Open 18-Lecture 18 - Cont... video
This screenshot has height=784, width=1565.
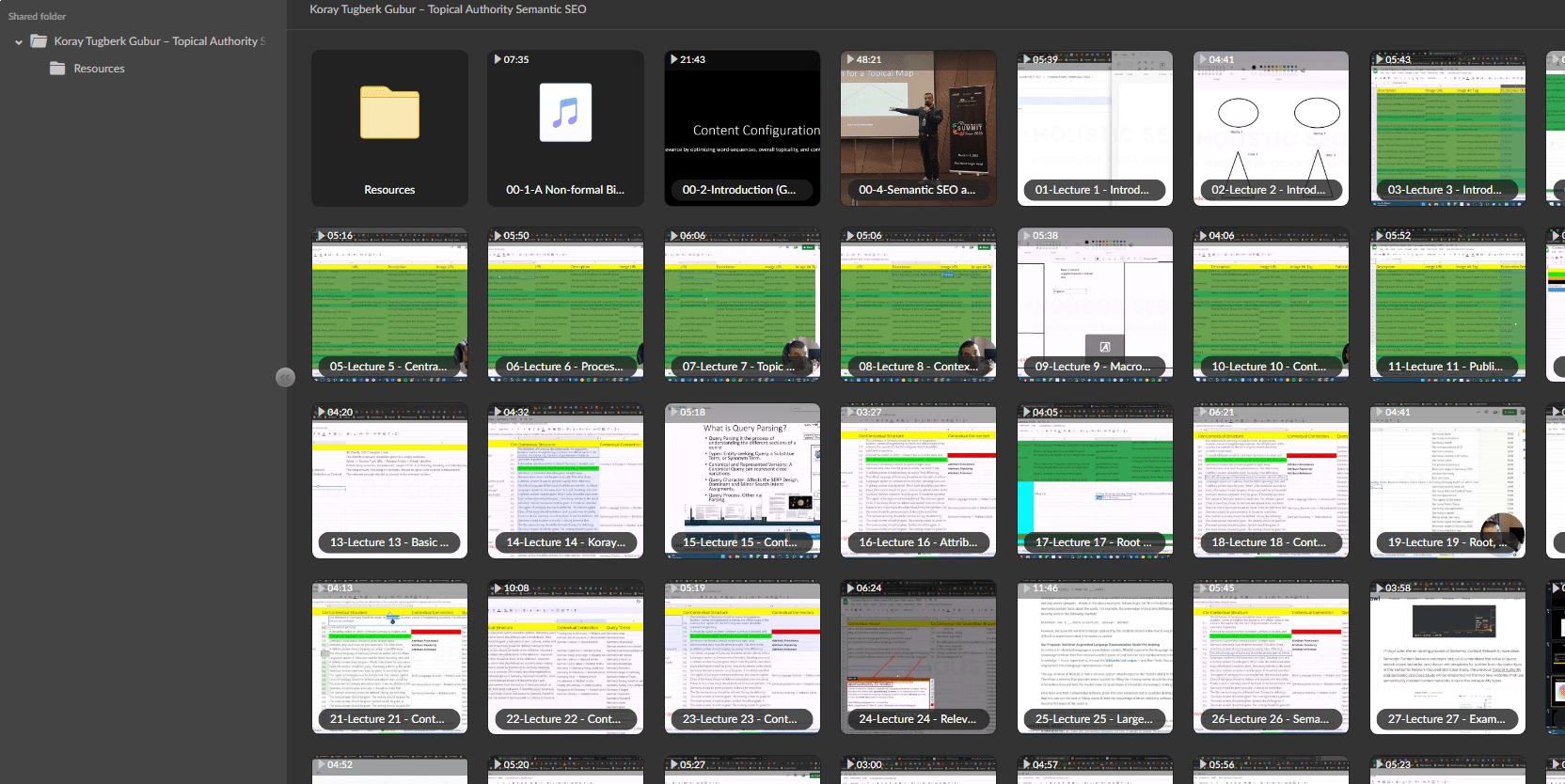click(1271, 481)
